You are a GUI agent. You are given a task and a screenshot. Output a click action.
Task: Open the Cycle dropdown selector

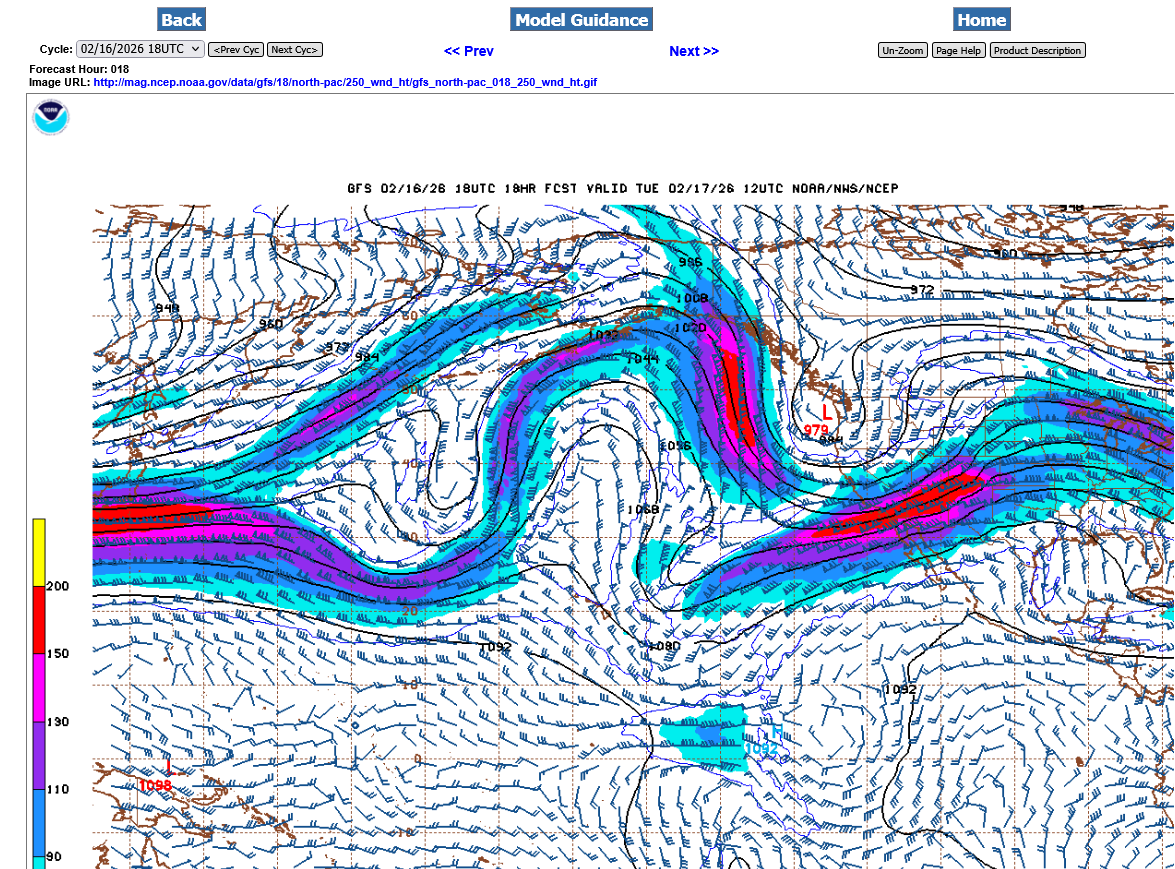click(140, 49)
